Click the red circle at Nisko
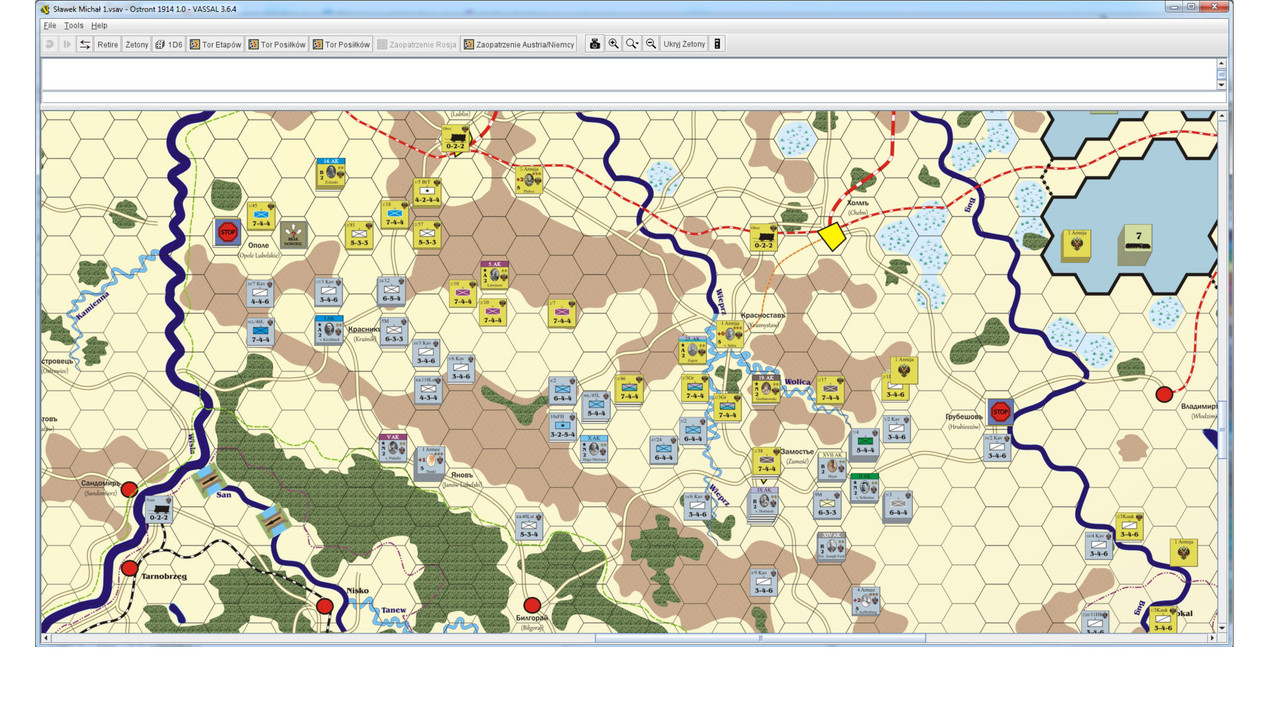The width and height of the screenshot is (1280, 720). [x=324, y=606]
